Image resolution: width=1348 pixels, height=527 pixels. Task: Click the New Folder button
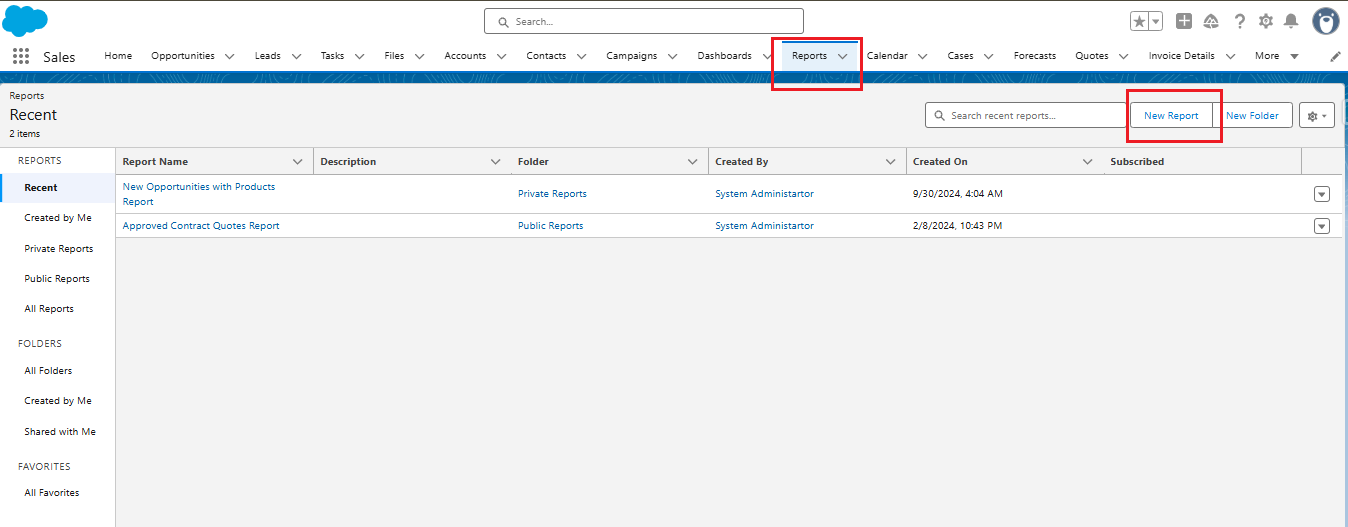(x=1252, y=116)
